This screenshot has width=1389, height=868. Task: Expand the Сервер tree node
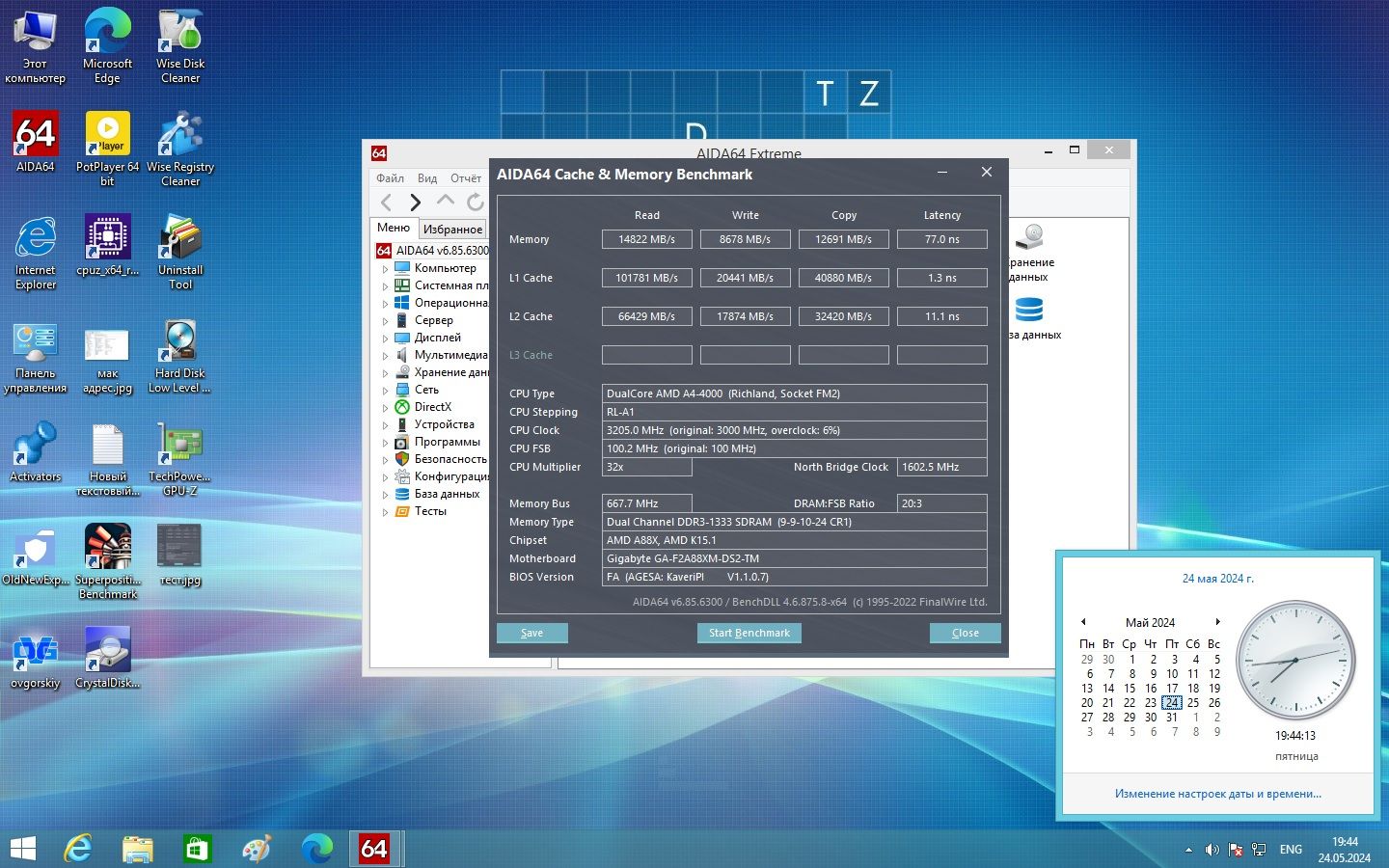(x=385, y=321)
